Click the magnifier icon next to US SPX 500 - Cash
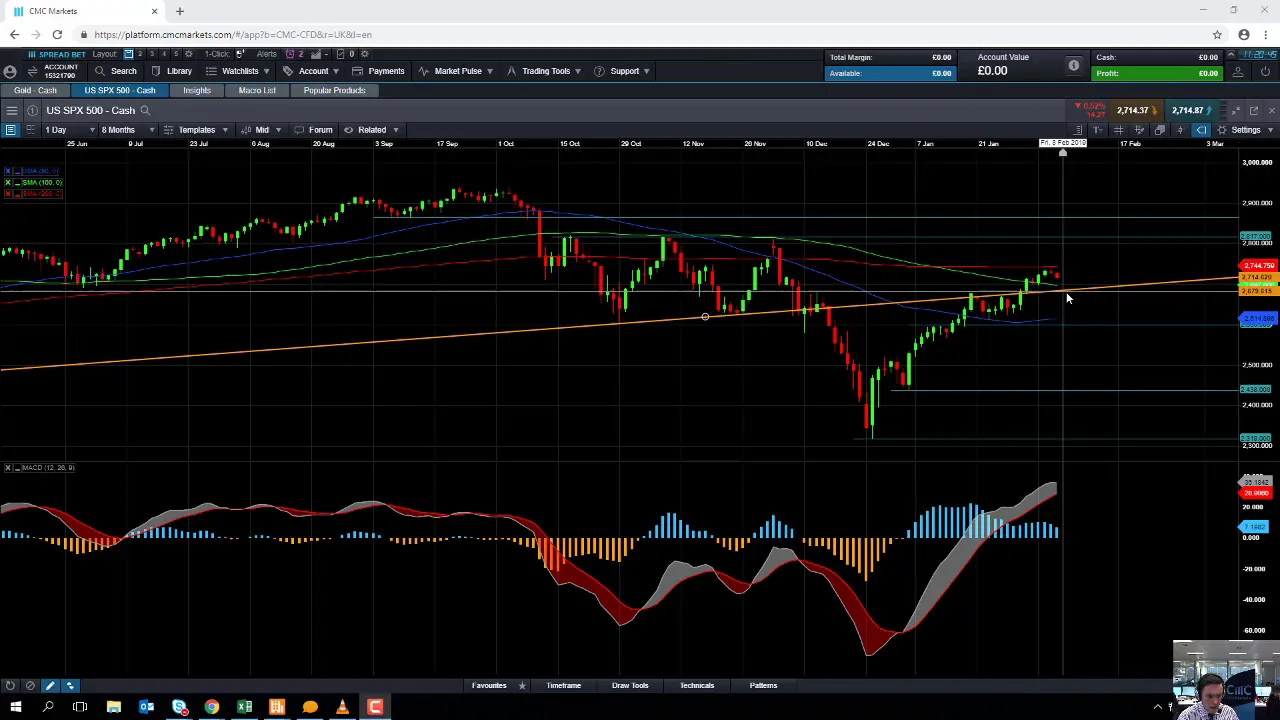The image size is (1280, 720). 145,110
